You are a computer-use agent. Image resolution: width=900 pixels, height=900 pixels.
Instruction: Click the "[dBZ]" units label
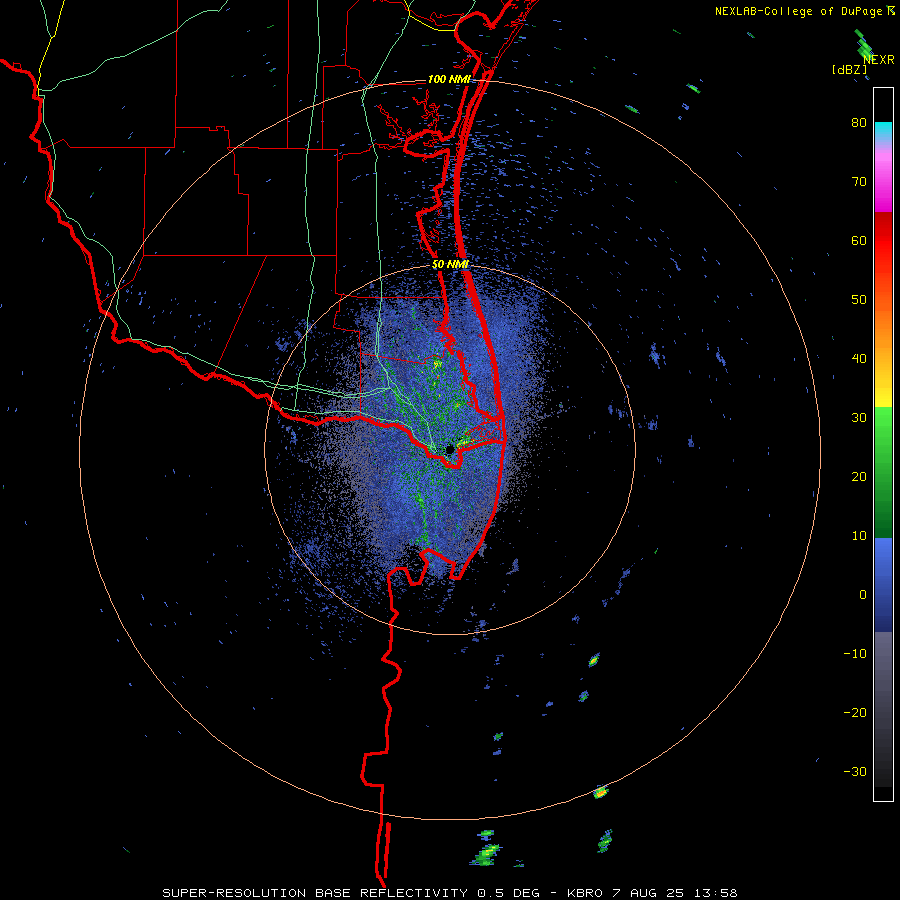point(849,69)
